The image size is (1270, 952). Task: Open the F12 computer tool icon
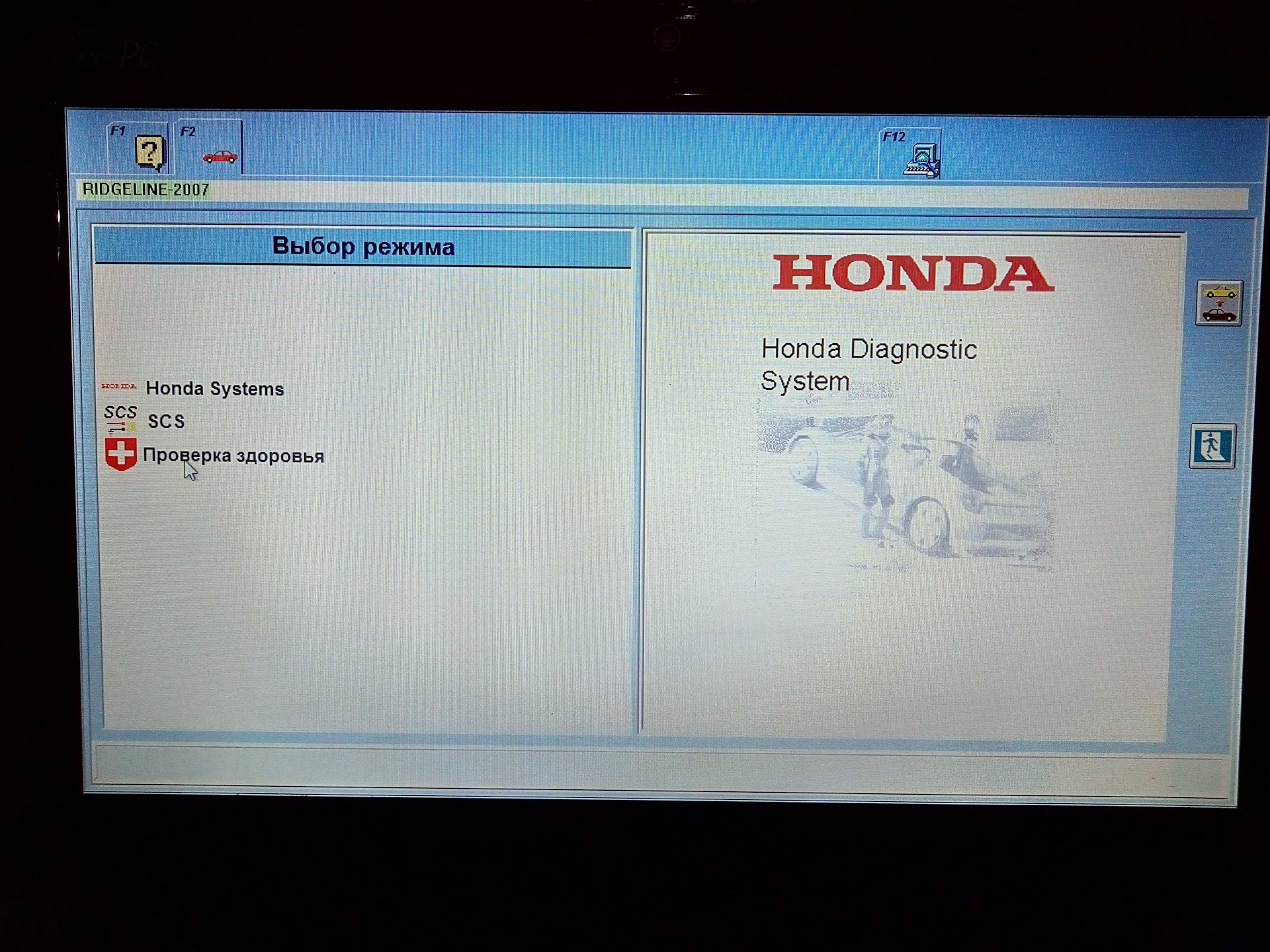[922, 161]
